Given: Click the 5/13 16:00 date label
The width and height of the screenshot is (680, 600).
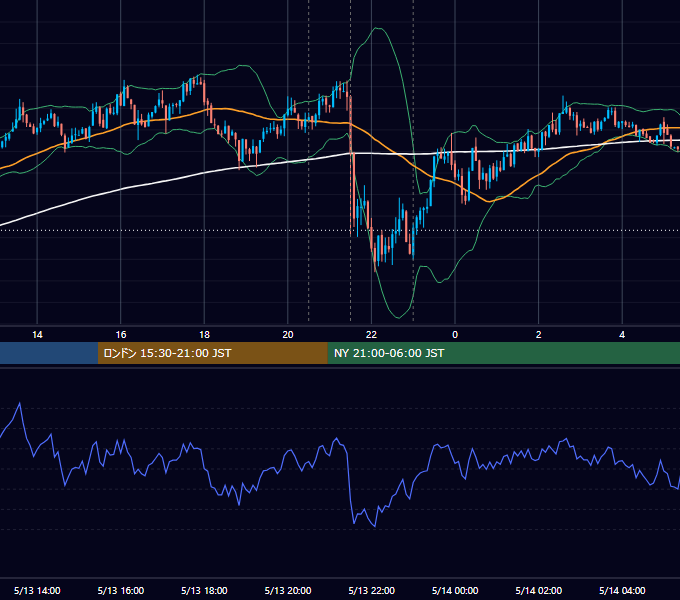Looking at the screenshot, I should pos(121,590).
